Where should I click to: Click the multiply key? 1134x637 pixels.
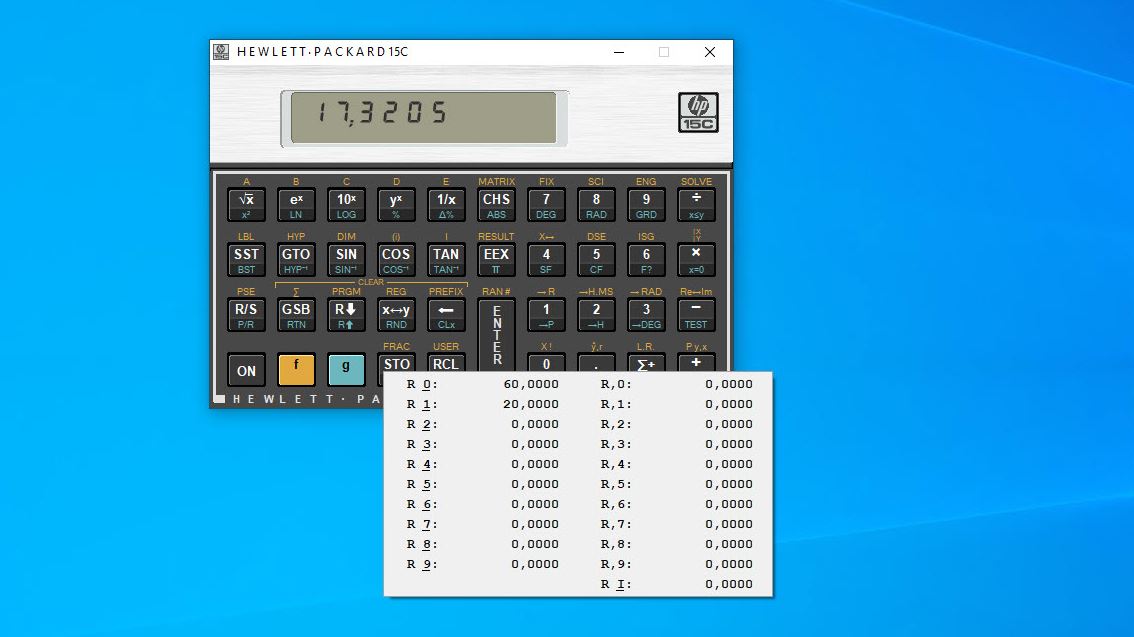coord(696,260)
